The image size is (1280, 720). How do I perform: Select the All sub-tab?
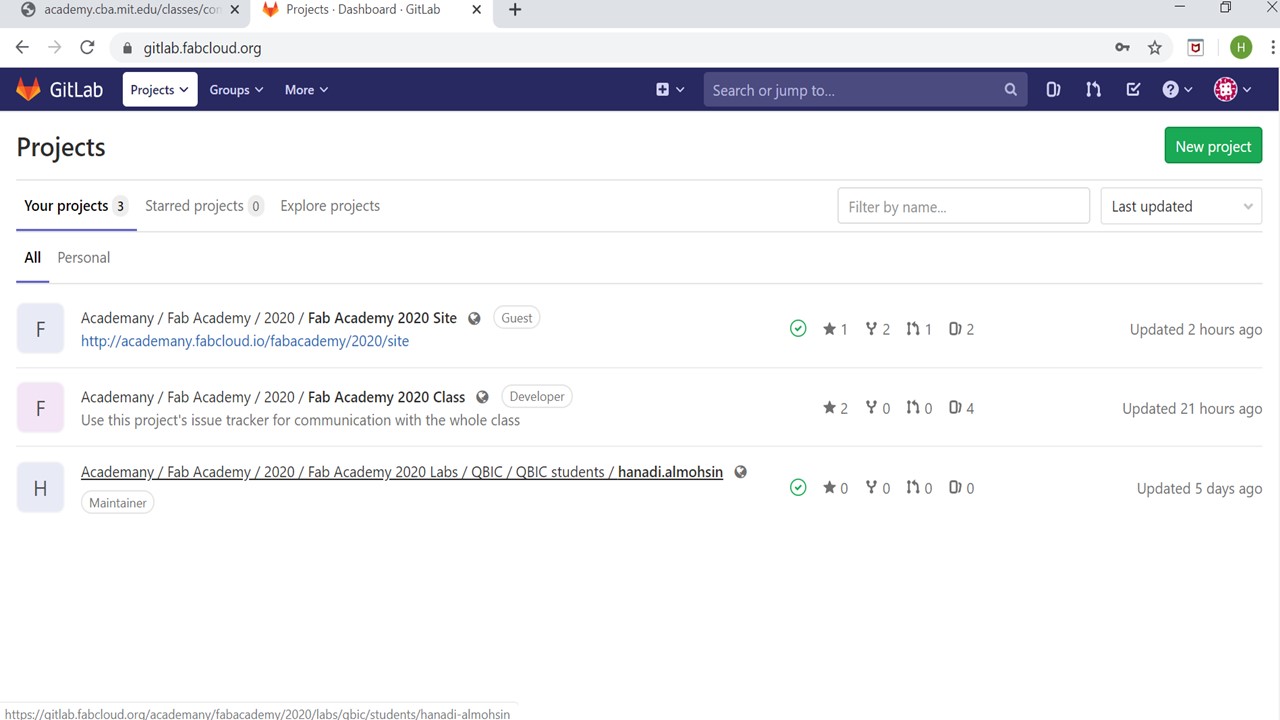[33, 258]
